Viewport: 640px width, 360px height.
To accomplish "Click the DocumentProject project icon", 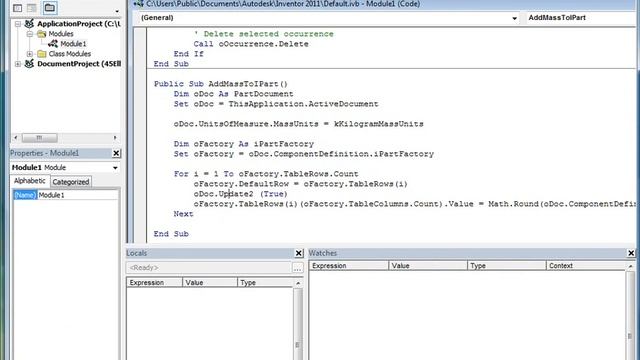I will (x=29, y=64).
